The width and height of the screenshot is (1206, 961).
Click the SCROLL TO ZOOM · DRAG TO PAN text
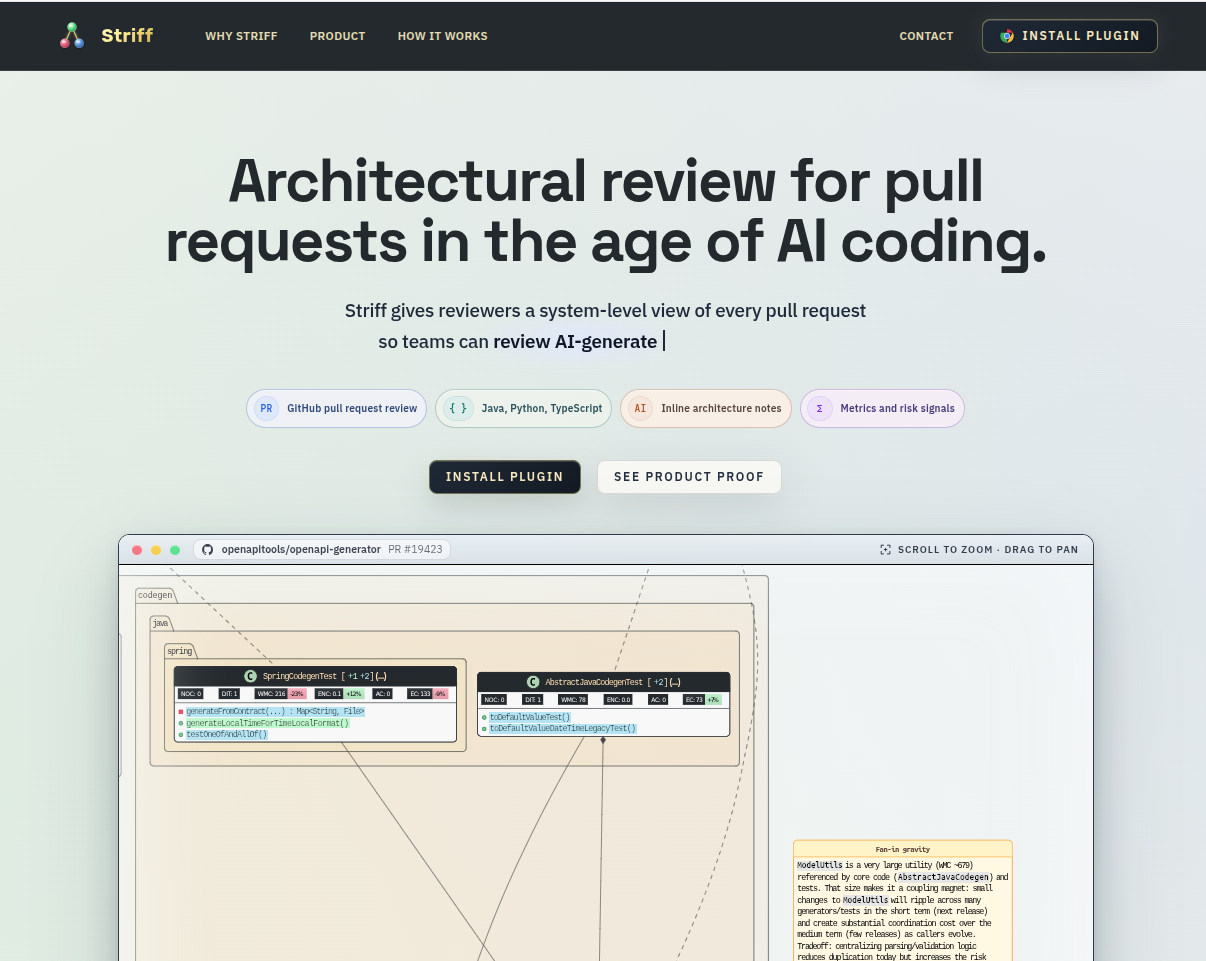988,550
